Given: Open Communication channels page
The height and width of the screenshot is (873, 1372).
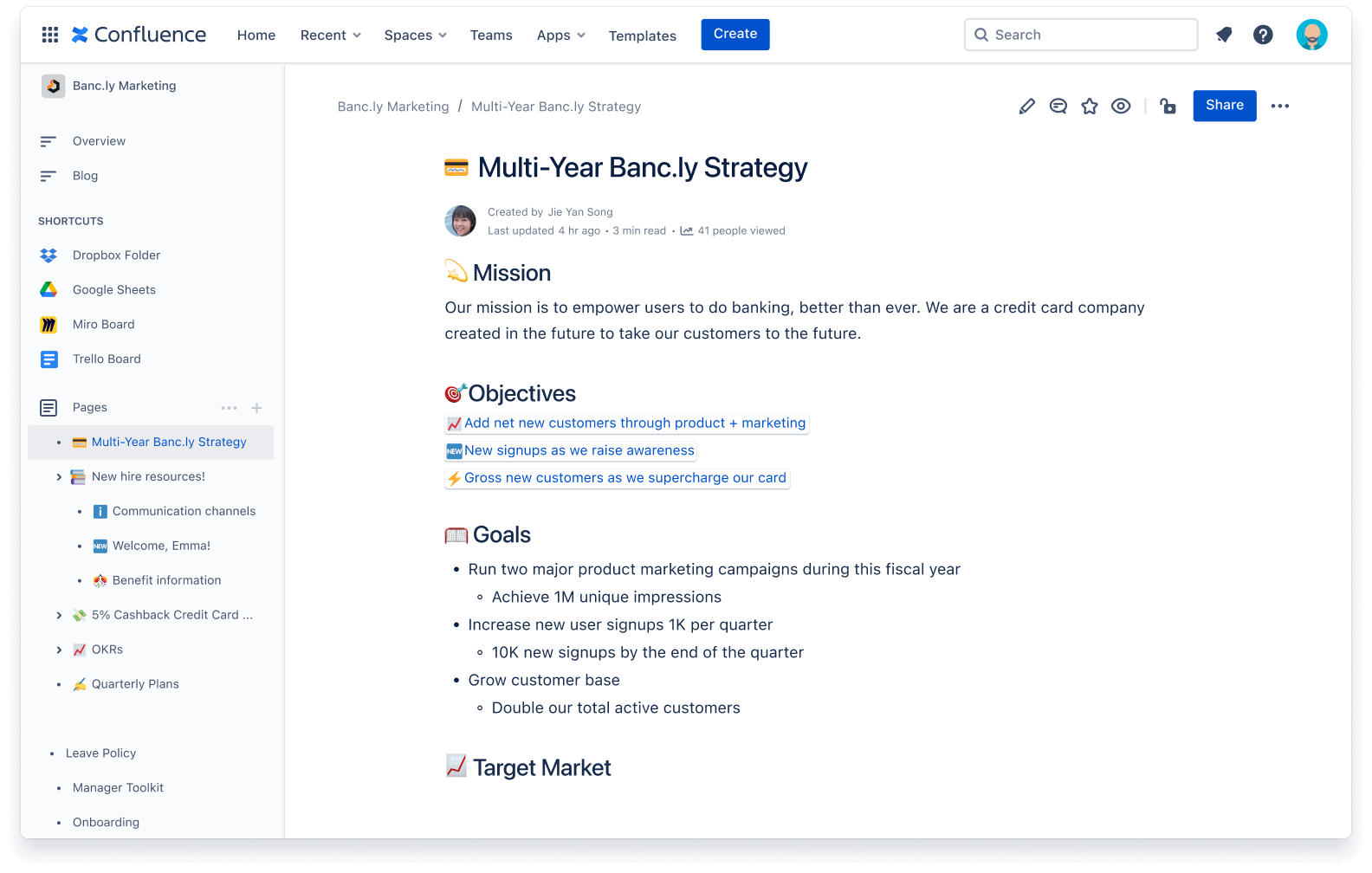Looking at the screenshot, I should [x=184, y=512].
